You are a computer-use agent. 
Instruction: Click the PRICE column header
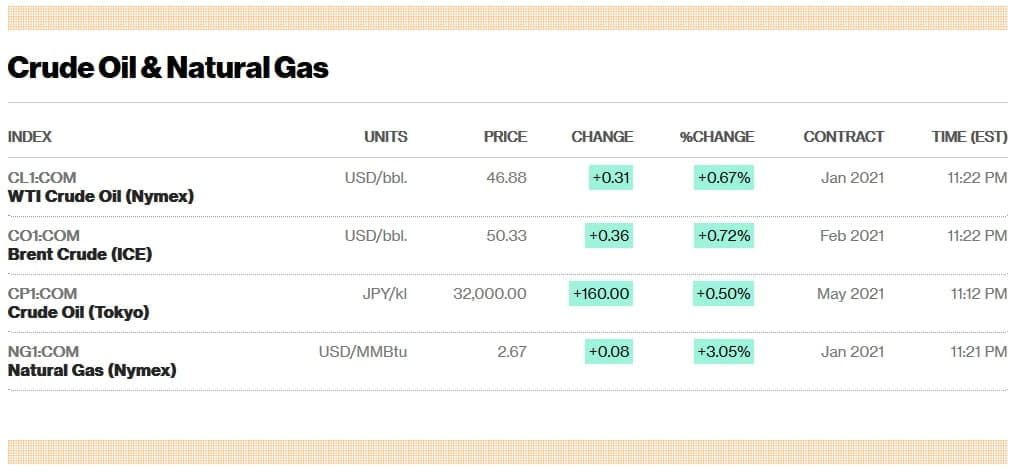click(x=505, y=136)
